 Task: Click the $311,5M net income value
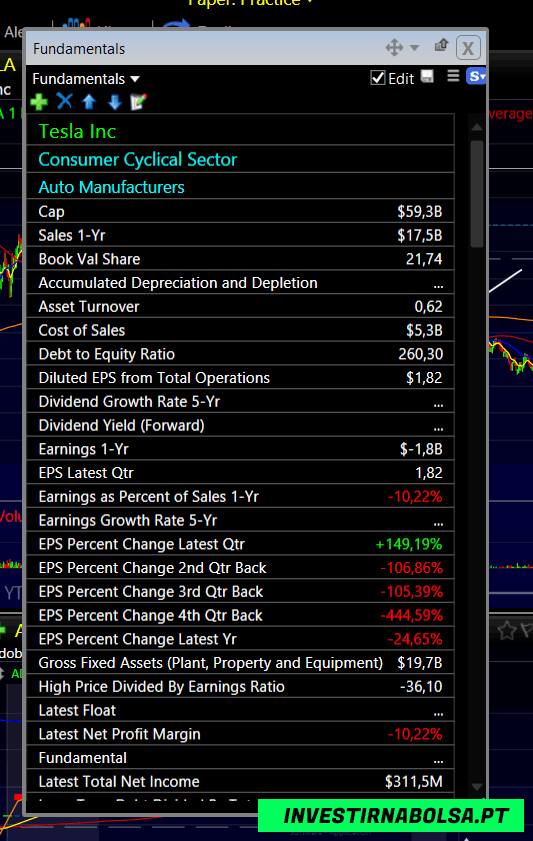[413, 781]
